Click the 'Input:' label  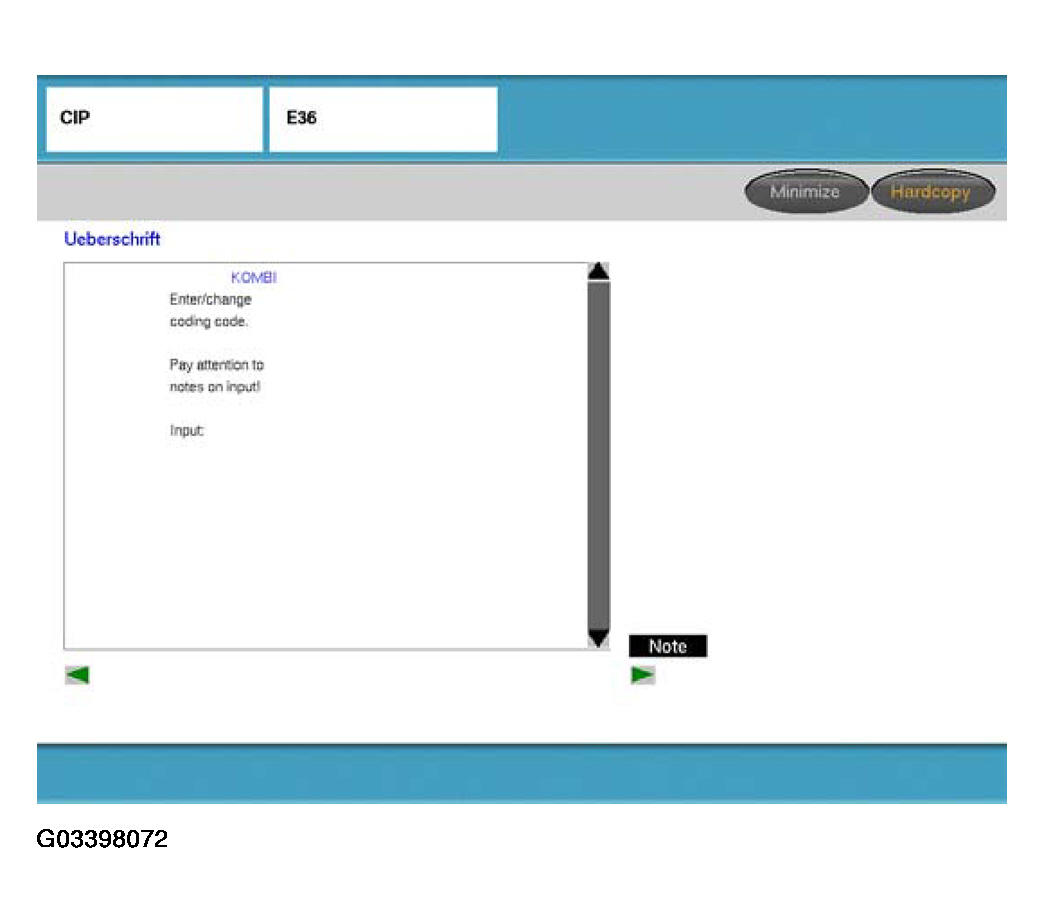pyautogui.click(x=187, y=431)
